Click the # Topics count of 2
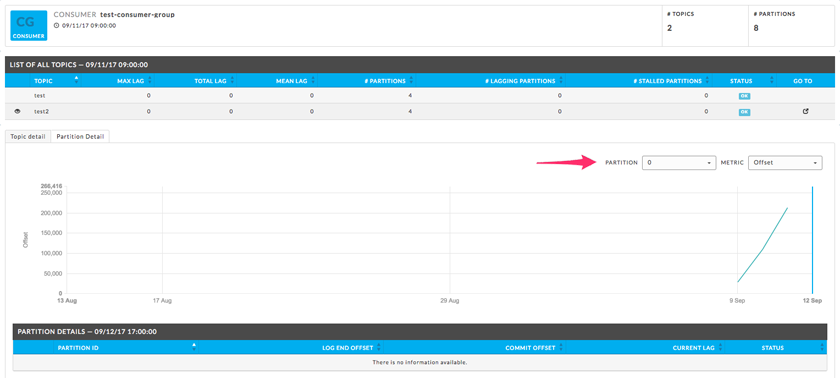 pyautogui.click(x=670, y=28)
